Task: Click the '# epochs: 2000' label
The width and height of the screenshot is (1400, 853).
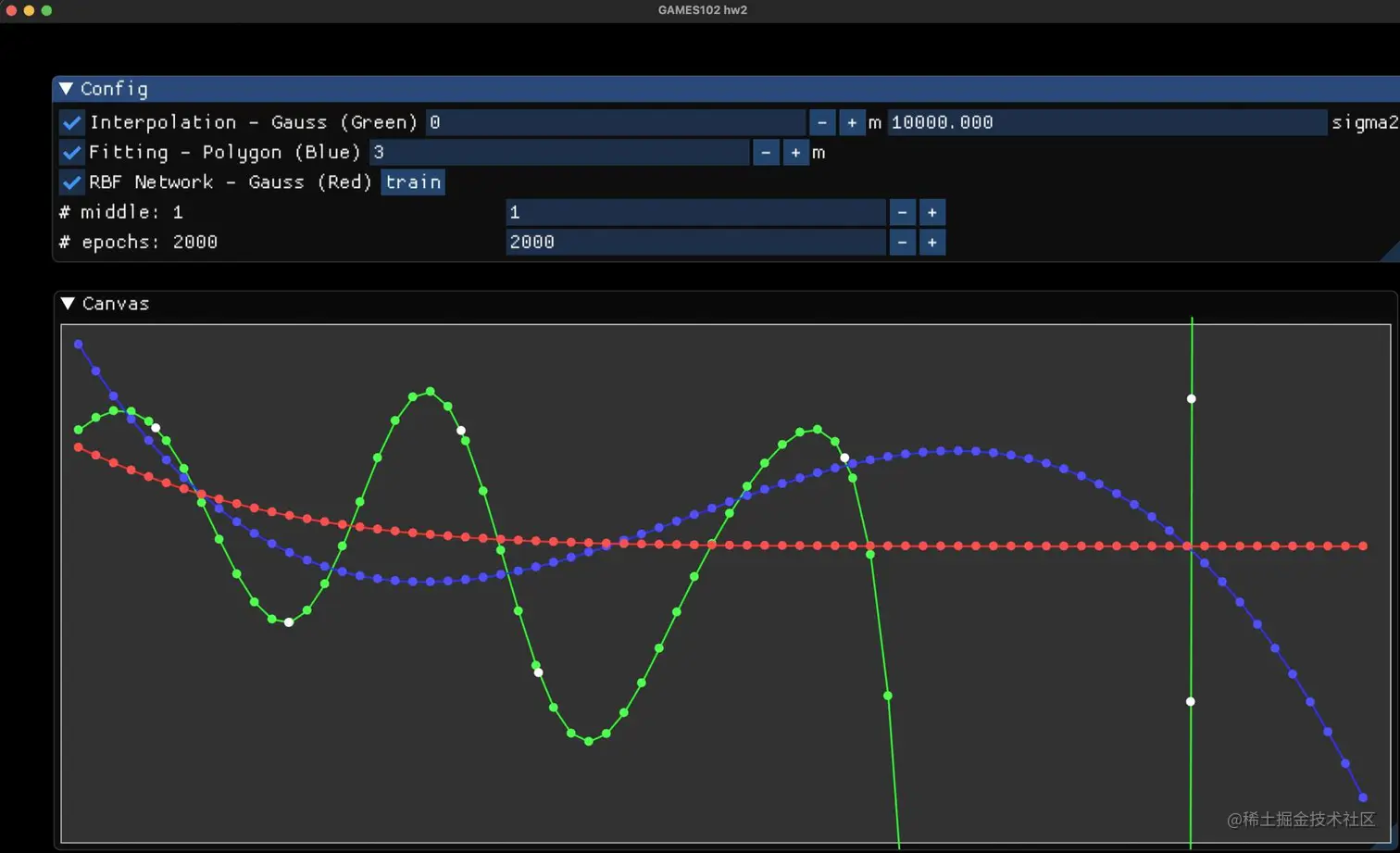Action: (138, 243)
